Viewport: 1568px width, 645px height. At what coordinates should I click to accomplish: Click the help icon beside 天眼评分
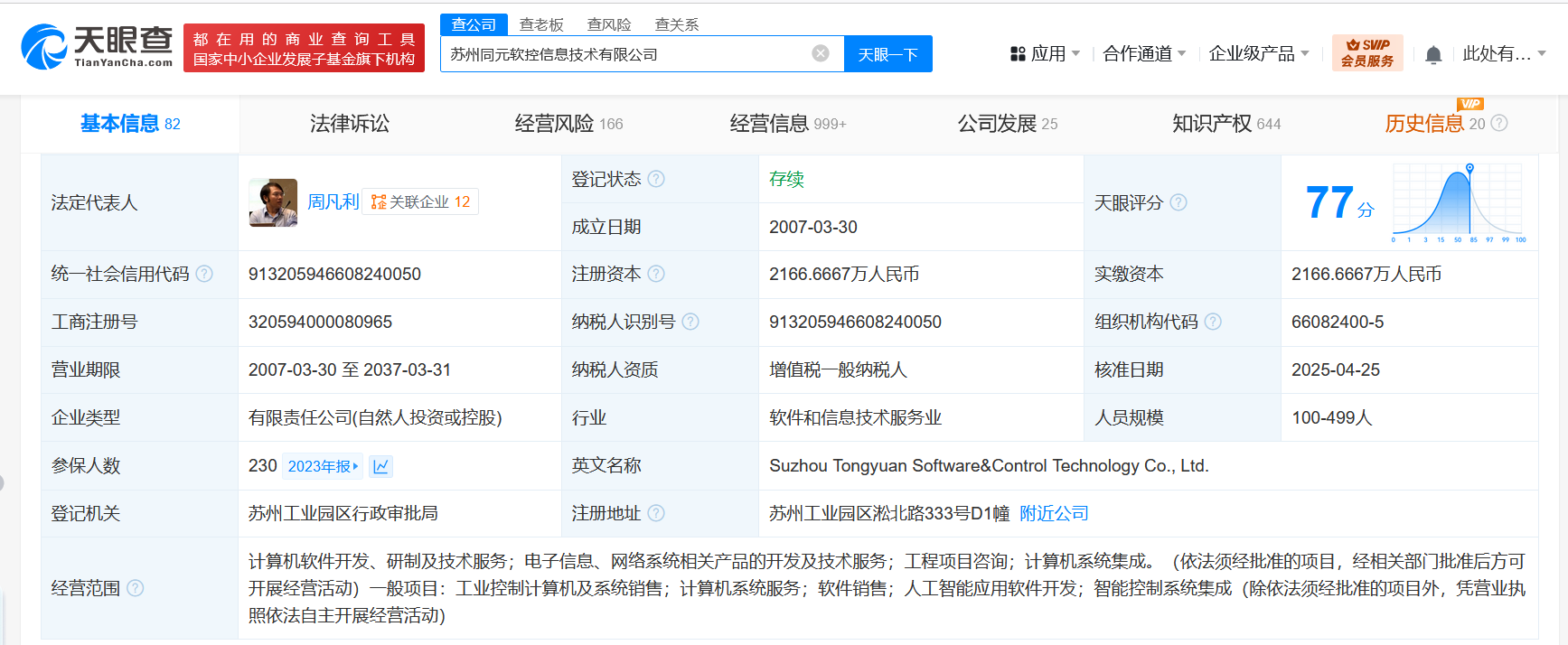point(1178,202)
